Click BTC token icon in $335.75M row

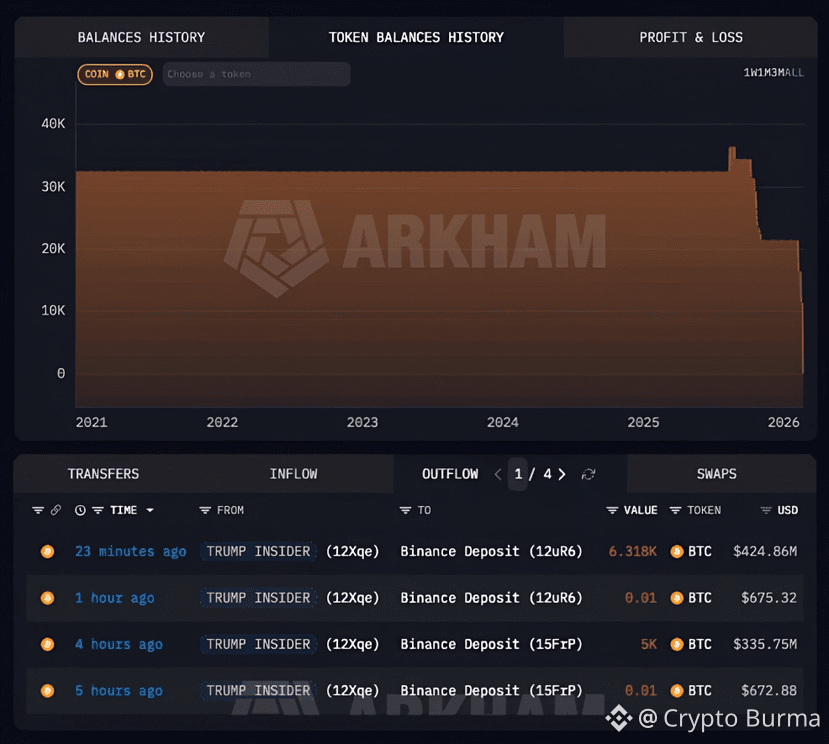pyautogui.click(x=677, y=644)
